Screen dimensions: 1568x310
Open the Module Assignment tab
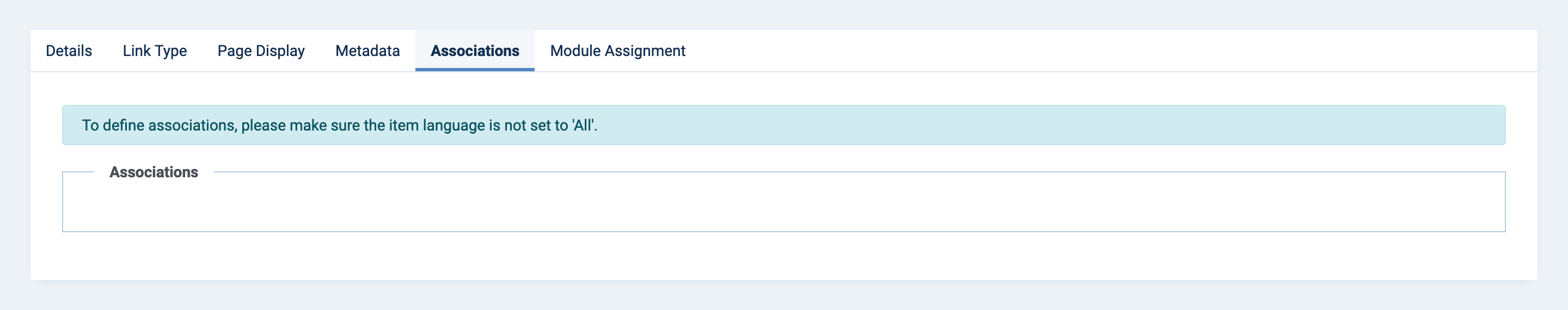tap(617, 51)
